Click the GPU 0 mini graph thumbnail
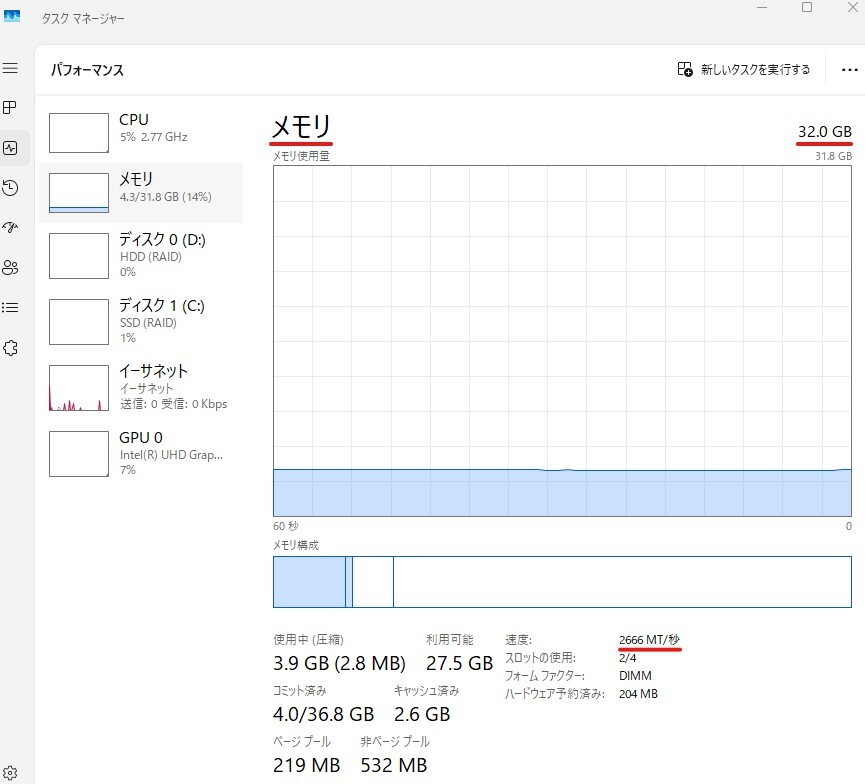865x784 pixels. tap(79, 454)
